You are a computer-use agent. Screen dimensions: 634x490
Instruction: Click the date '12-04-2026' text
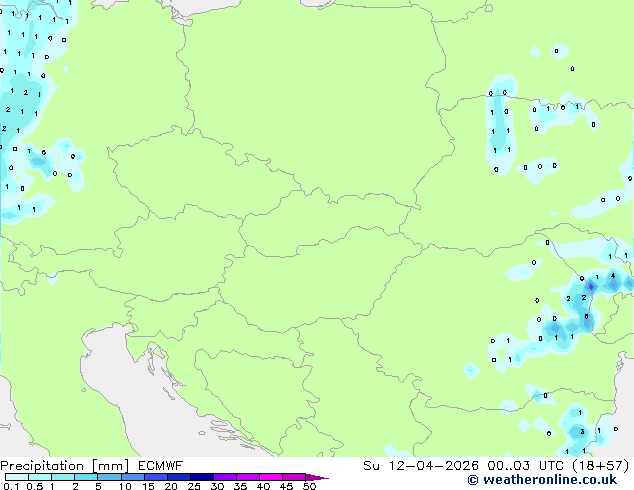(x=433, y=466)
